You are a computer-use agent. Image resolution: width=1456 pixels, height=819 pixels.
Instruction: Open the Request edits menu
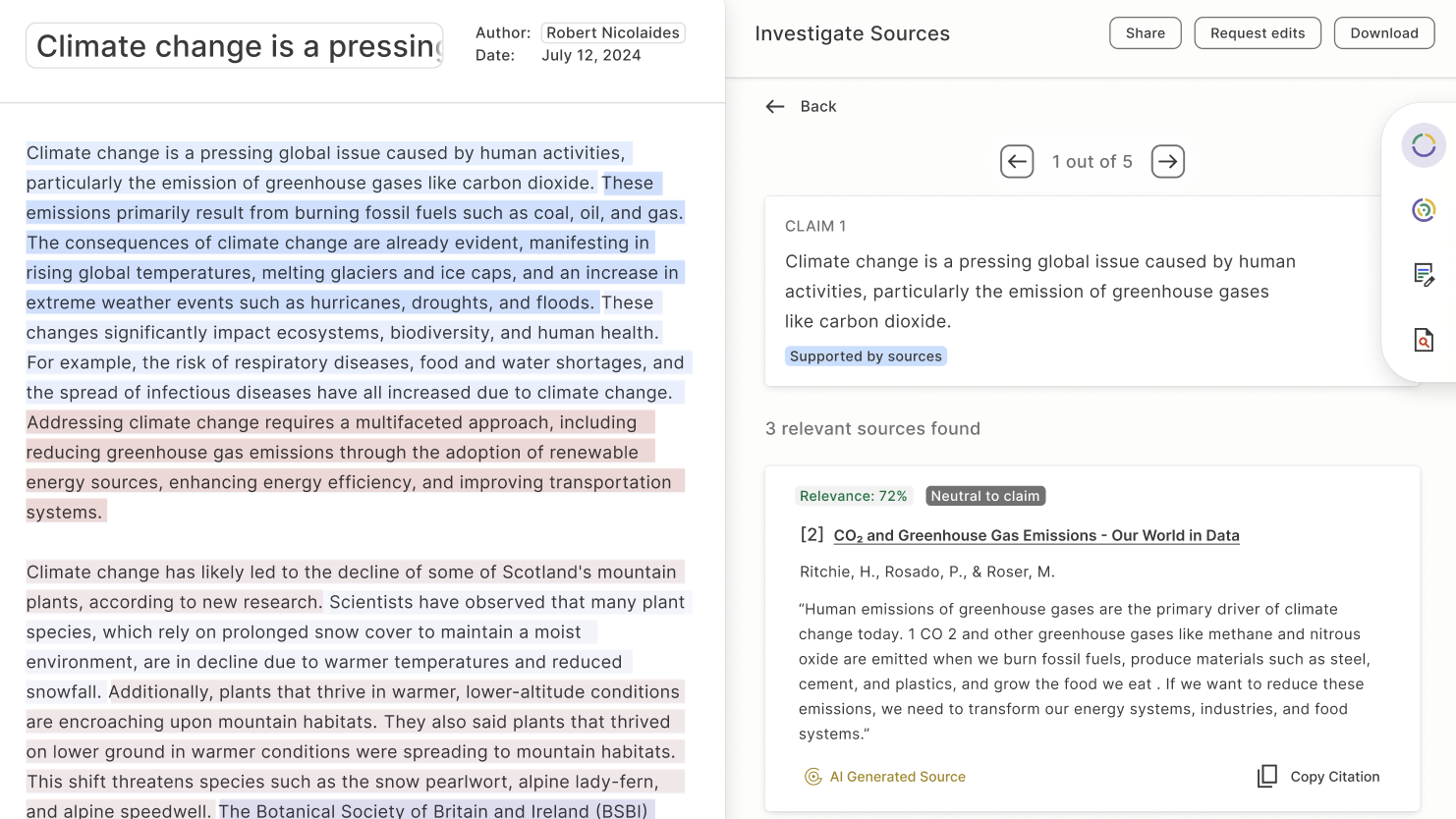coord(1258,32)
